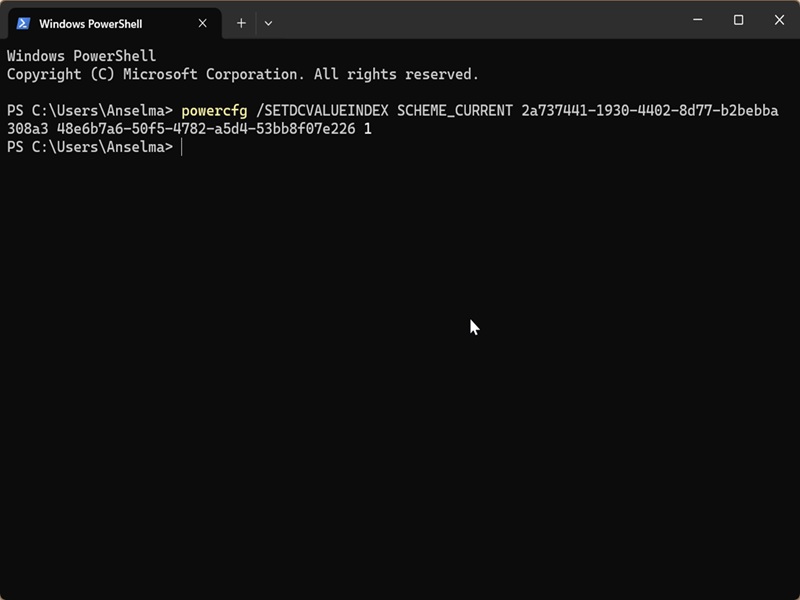Maximize the terminal window

pyautogui.click(x=738, y=20)
